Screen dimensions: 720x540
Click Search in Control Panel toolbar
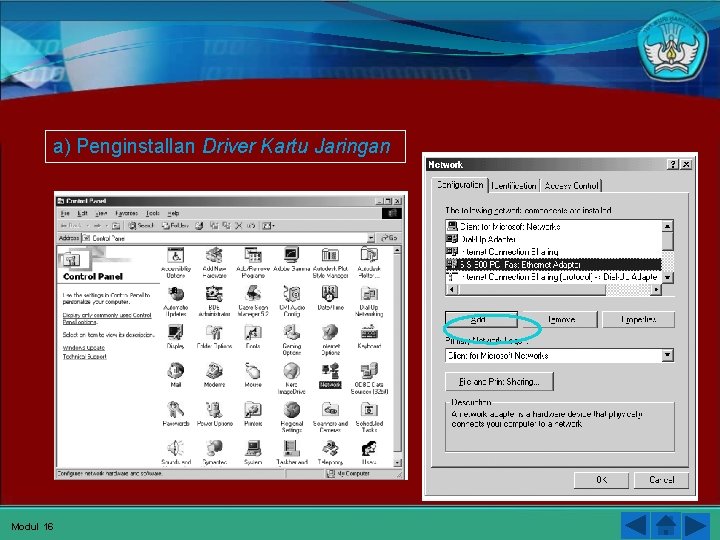pyautogui.click(x=141, y=225)
